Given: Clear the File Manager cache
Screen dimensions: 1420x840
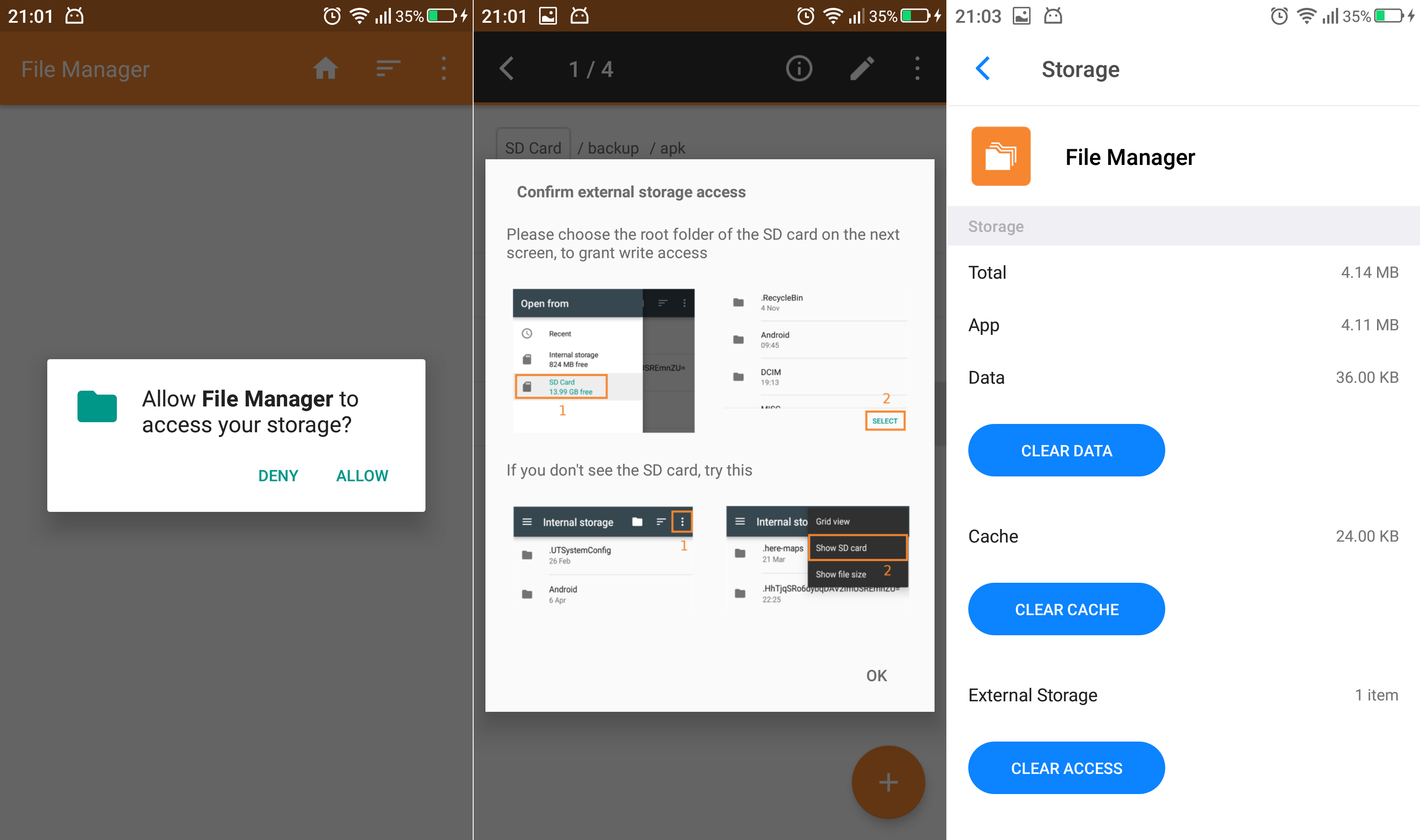Looking at the screenshot, I should (x=1066, y=609).
